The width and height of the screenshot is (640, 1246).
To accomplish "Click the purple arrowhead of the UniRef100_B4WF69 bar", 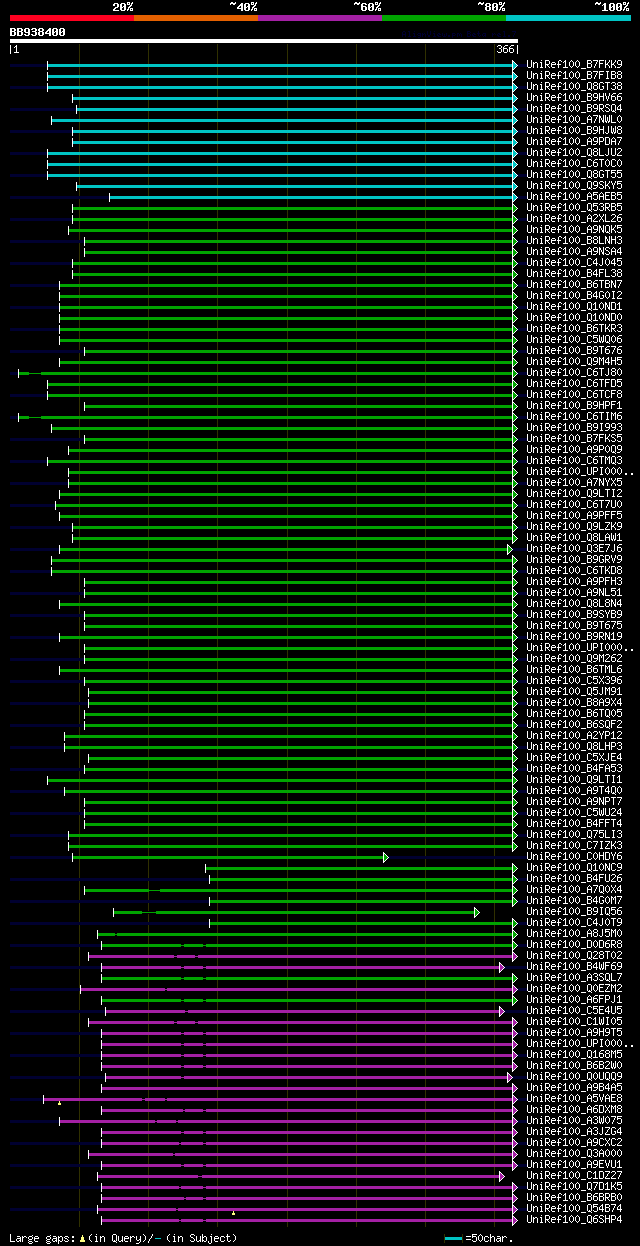I will point(502,967).
